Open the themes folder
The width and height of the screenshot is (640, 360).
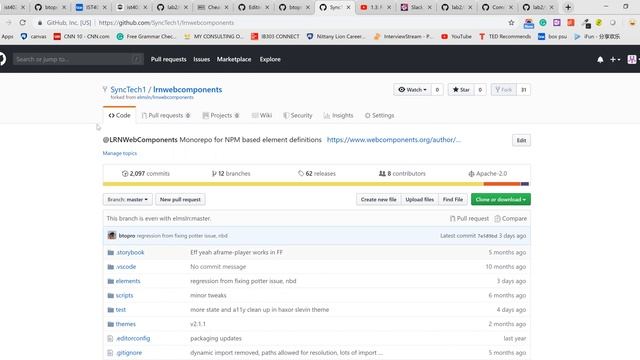[x=125, y=324]
